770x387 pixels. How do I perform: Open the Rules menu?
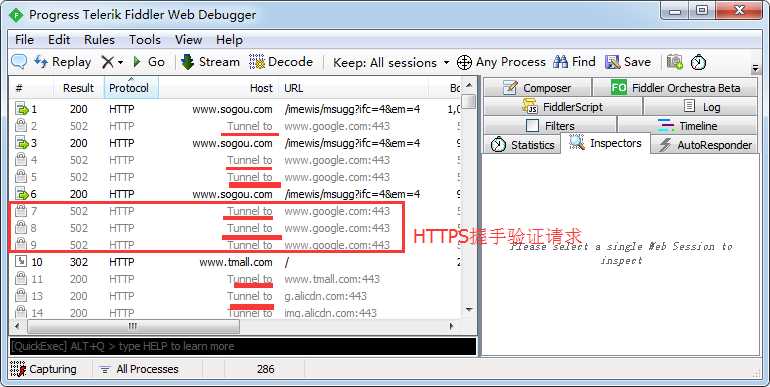pyautogui.click(x=99, y=40)
